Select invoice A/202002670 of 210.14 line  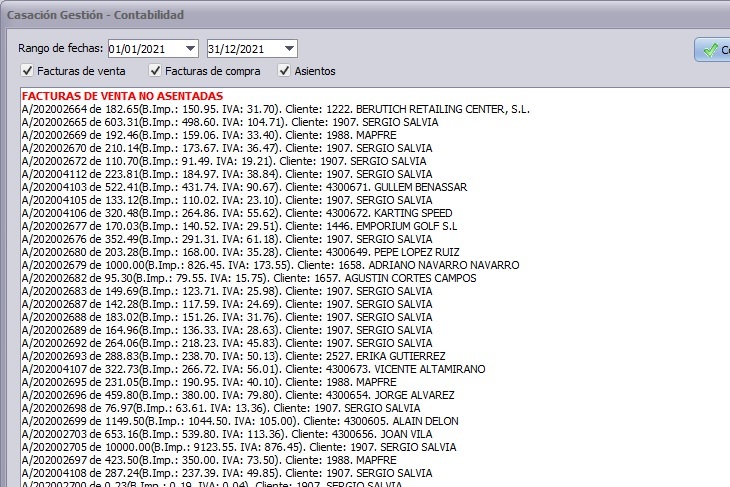pos(227,148)
